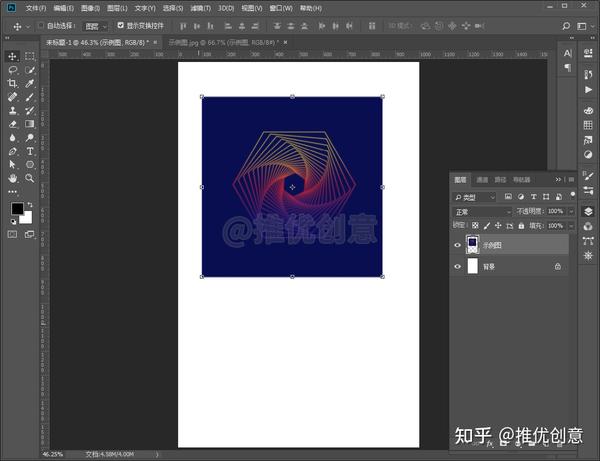600x461 pixels.
Task: Open the Paragraph panel icon
Action: tap(567, 68)
